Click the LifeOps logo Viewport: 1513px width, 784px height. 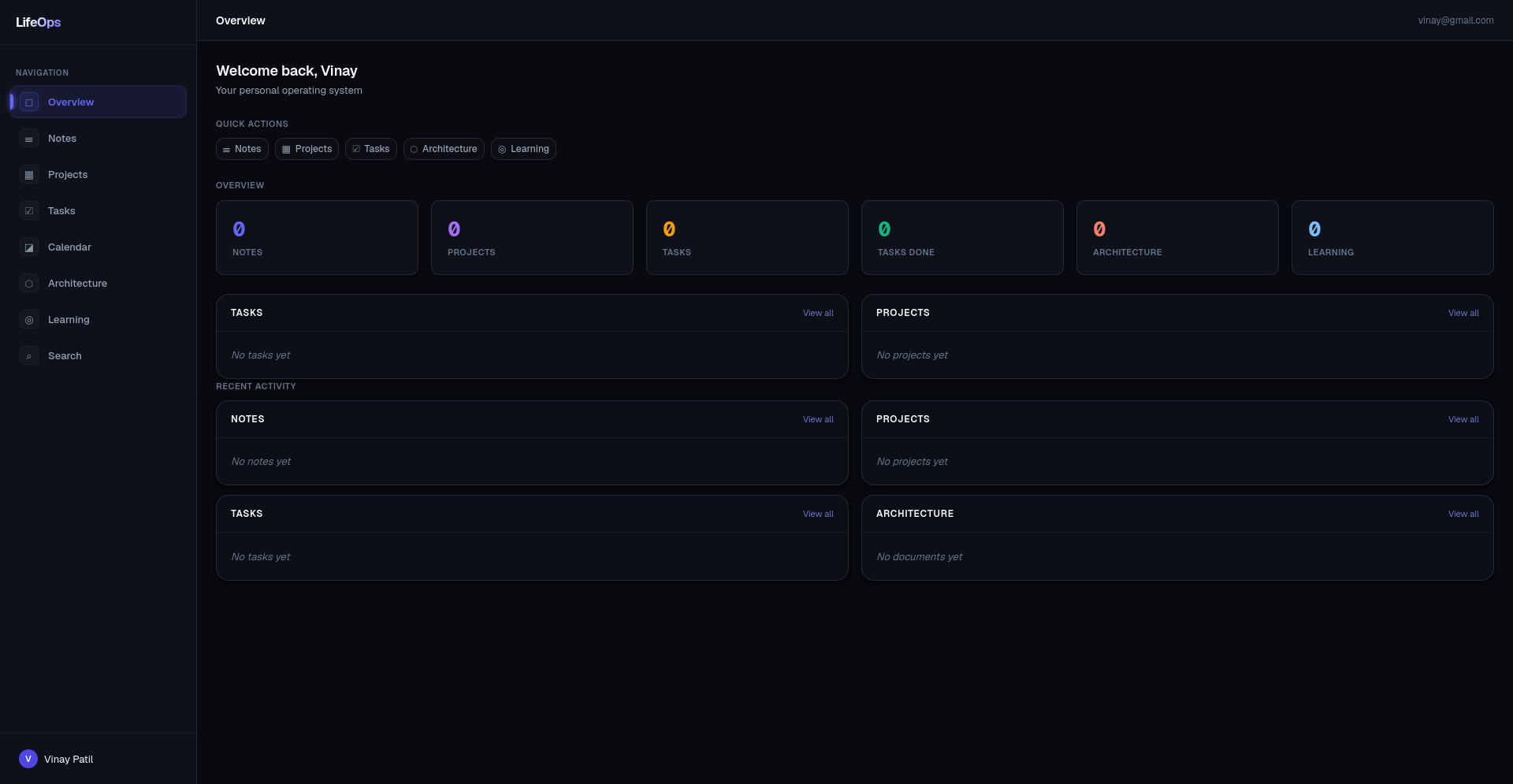(x=39, y=22)
